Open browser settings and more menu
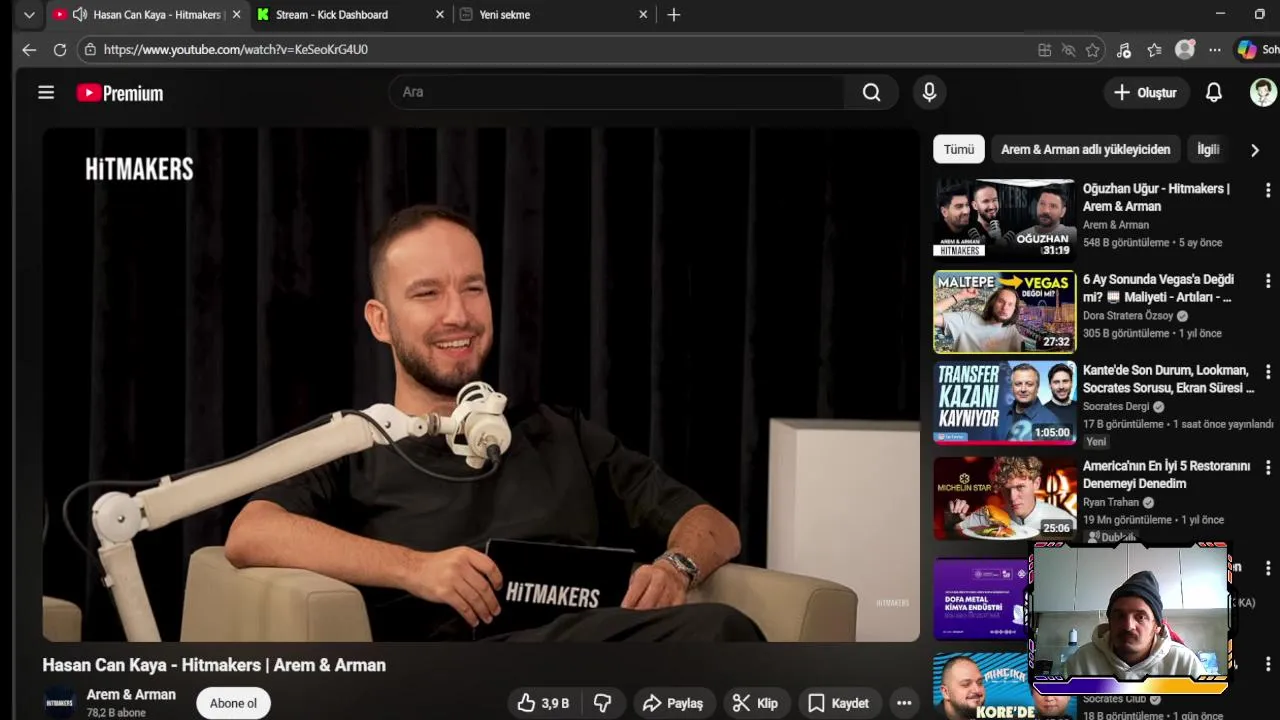1280x720 pixels. (x=1214, y=50)
